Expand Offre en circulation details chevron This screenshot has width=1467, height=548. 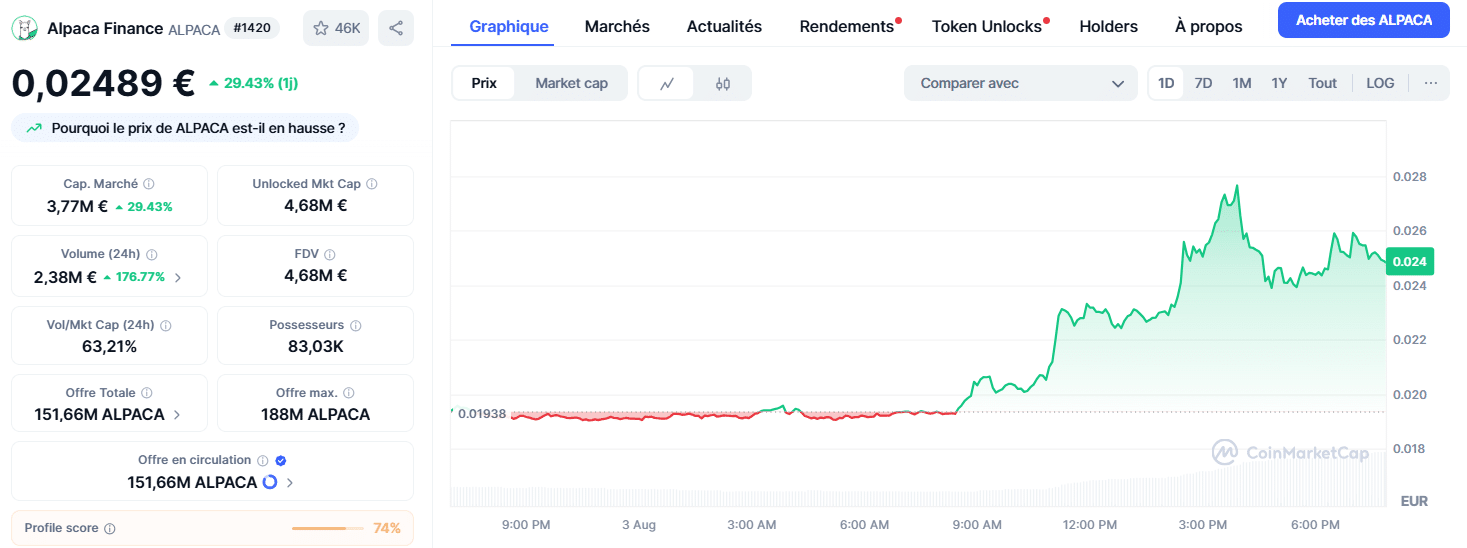290,482
